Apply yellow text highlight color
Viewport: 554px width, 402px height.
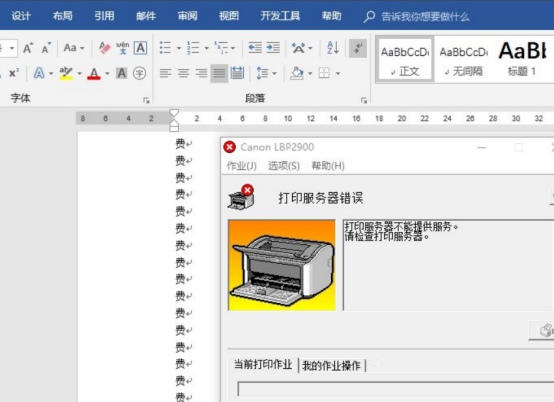point(66,73)
